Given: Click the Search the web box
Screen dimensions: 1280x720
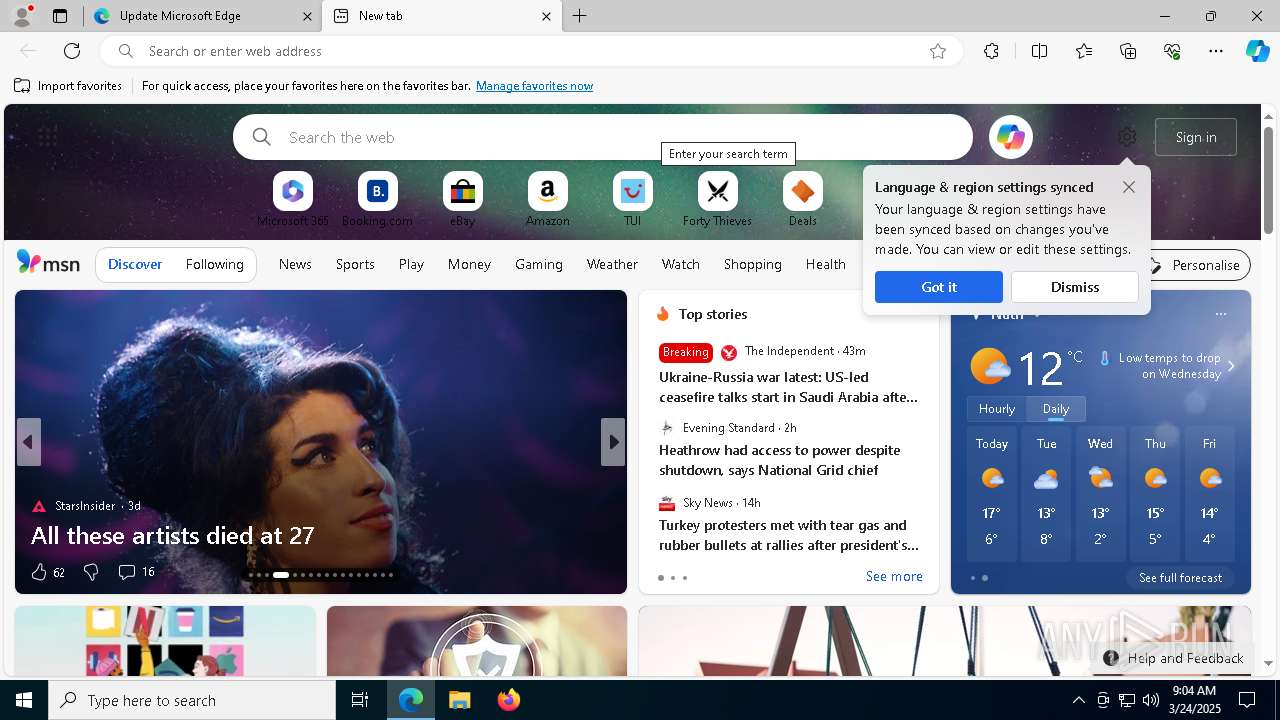Looking at the screenshot, I should tap(603, 137).
